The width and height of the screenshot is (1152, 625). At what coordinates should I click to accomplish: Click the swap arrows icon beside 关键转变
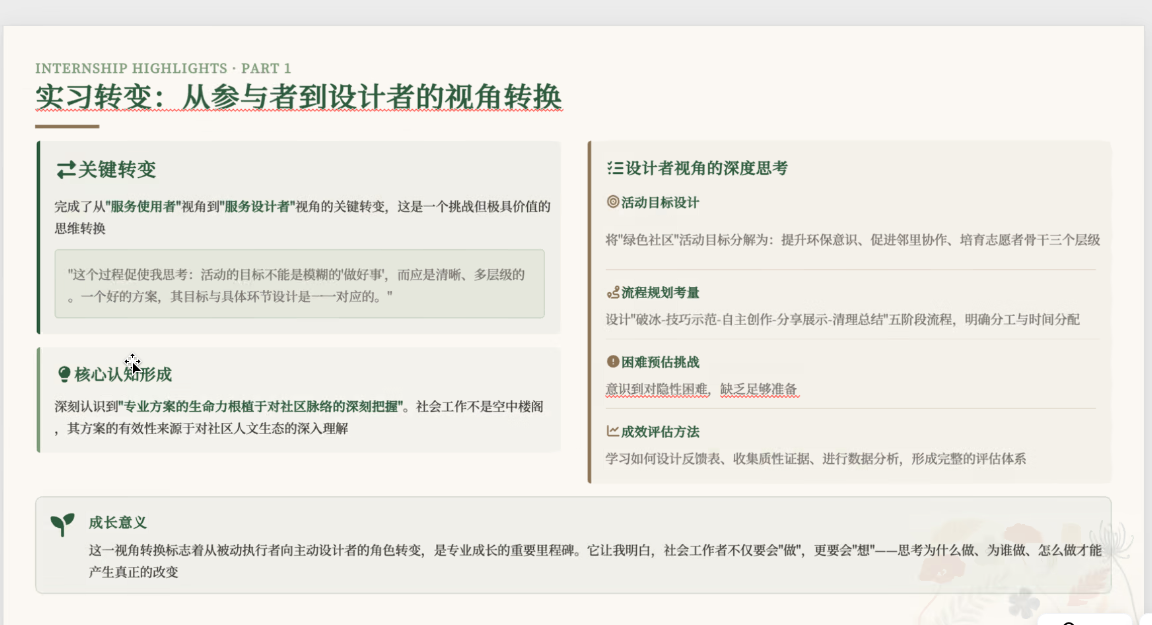coord(65,170)
